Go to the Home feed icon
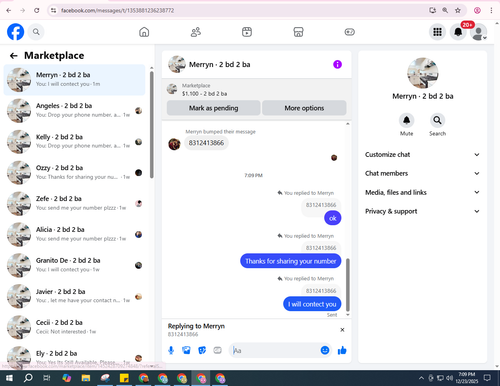The height and width of the screenshot is (386, 500). click(144, 32)
